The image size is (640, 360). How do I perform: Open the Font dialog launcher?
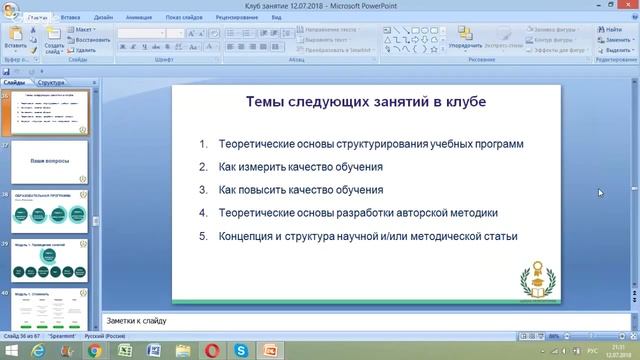217,60
